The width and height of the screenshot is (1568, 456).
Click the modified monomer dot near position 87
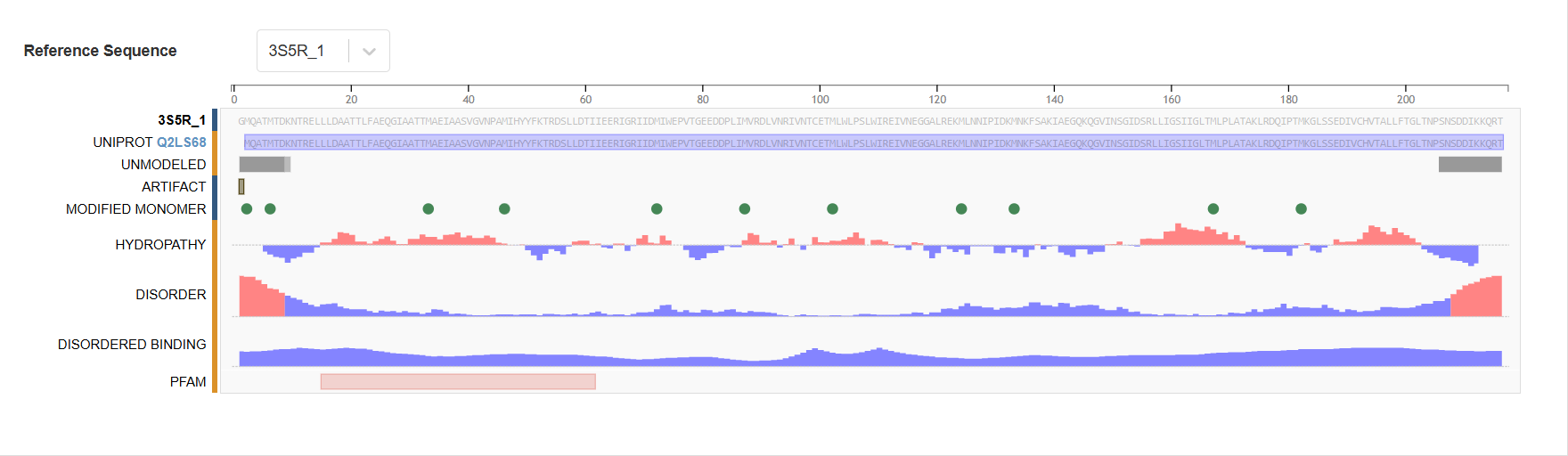[x=745, y=209]
